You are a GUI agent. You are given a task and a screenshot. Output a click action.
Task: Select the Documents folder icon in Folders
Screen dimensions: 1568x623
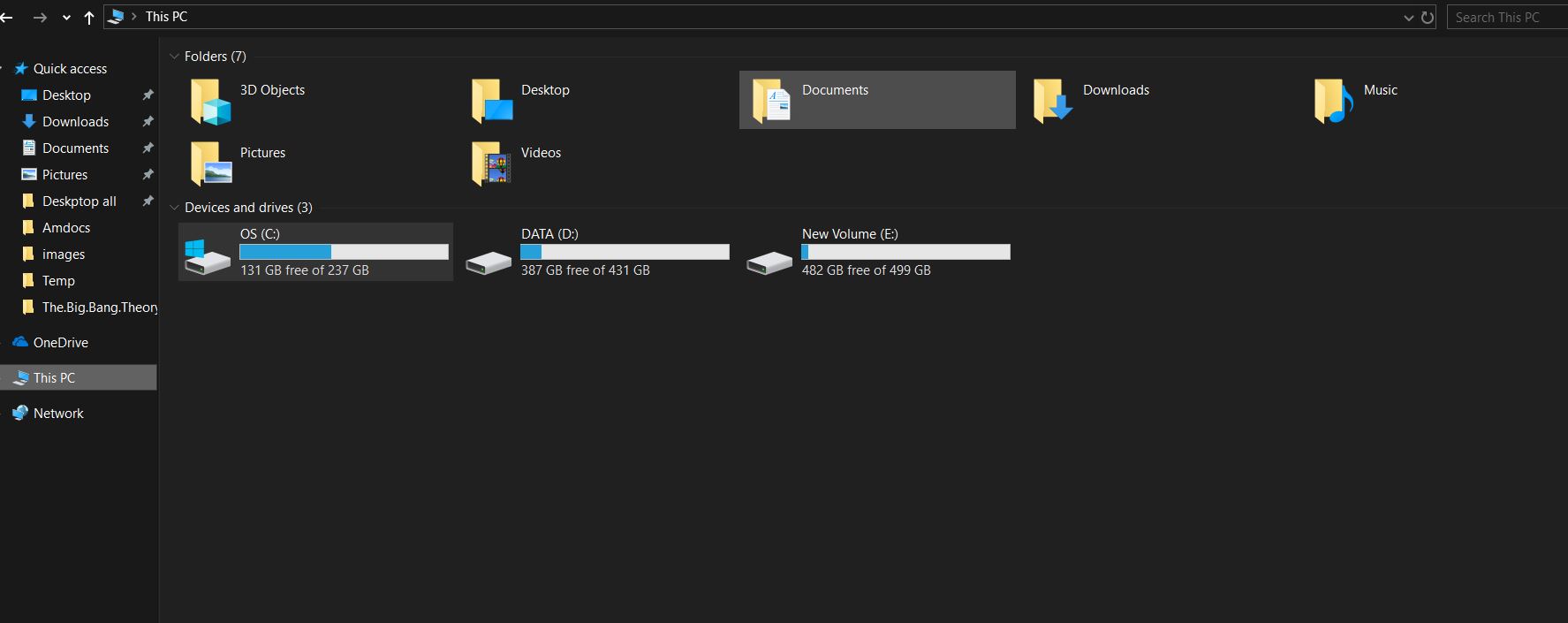[x=771, y=101]
